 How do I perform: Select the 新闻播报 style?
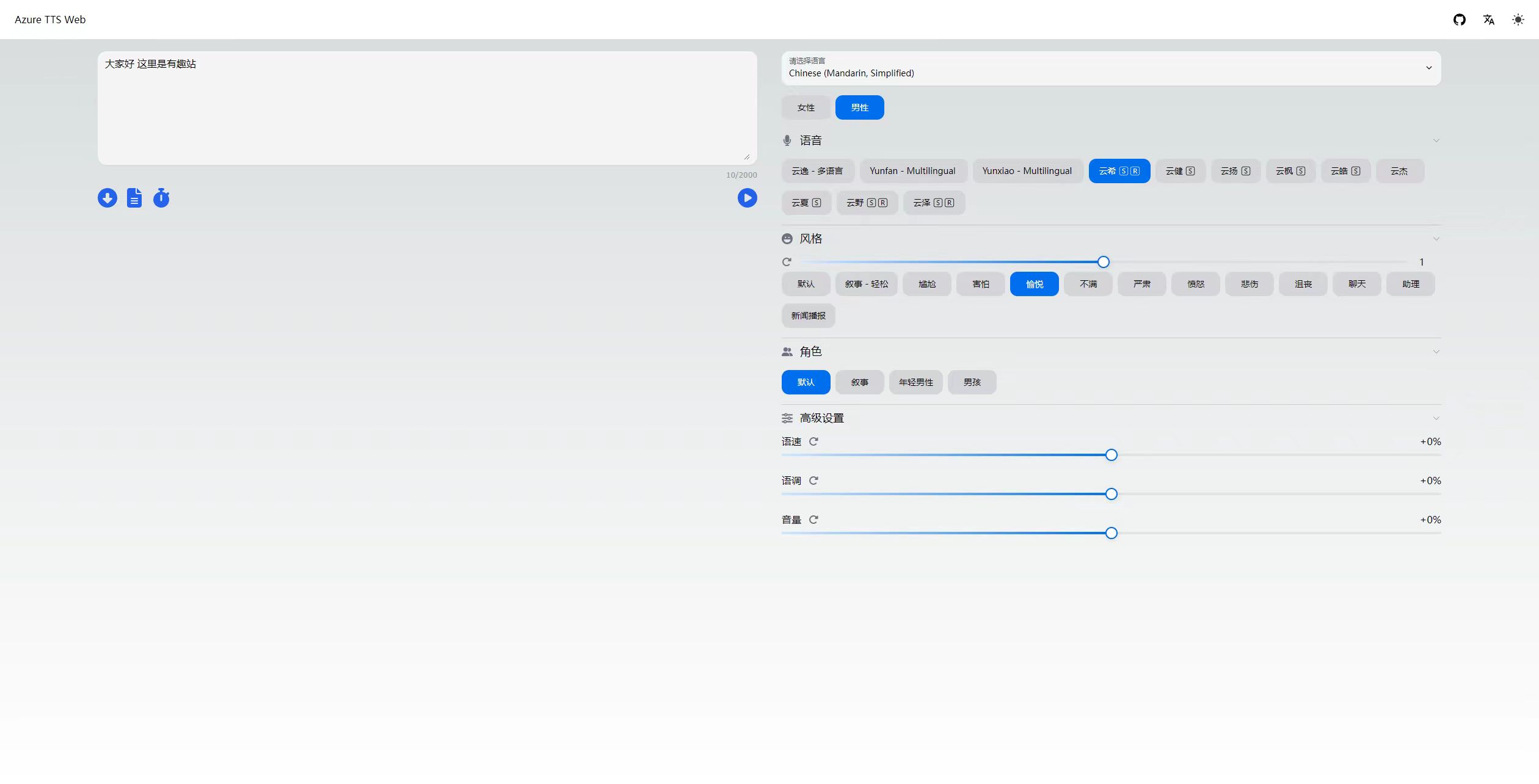click(x=809, y=316)
